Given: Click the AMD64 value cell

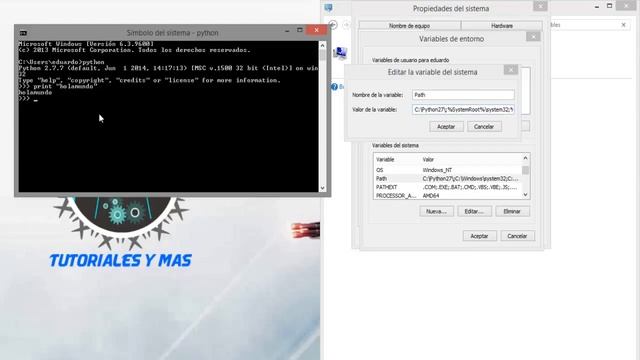Looking at the screenshot, I should (x=431, y=196).
